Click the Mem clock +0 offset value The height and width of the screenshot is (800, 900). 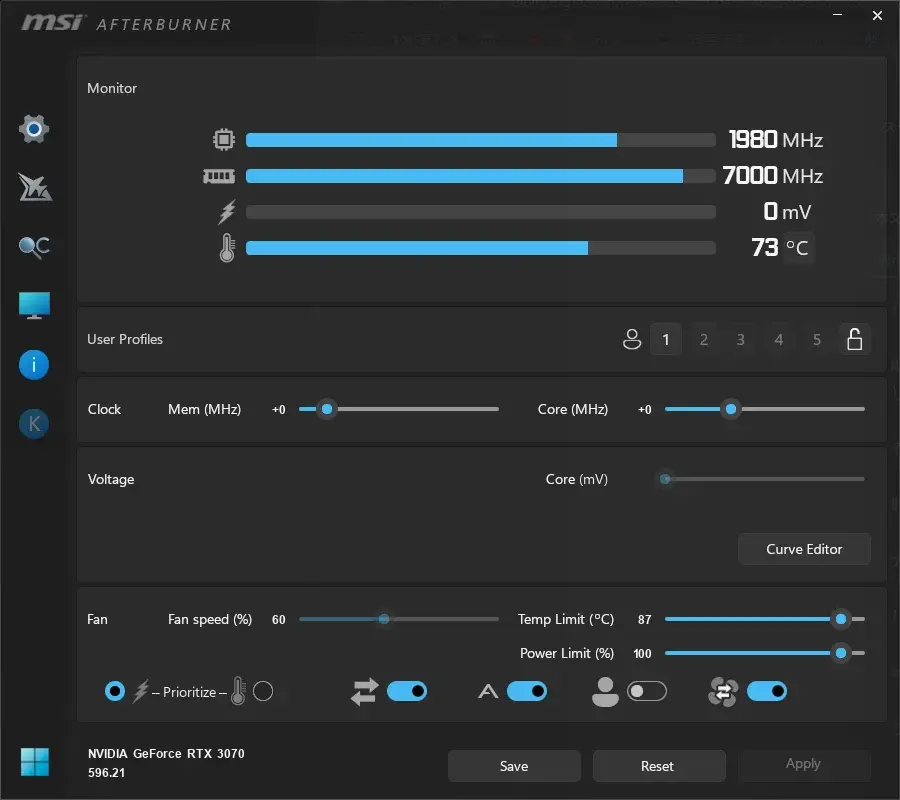pyautogui.click(x=279, y=409)
